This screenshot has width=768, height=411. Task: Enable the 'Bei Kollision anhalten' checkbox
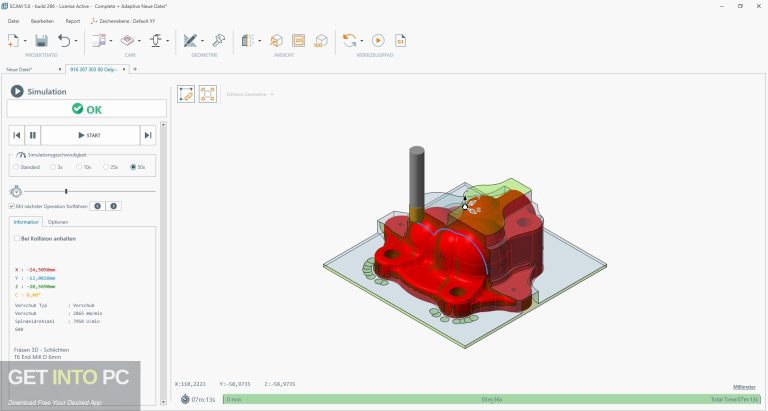click(x=17, y=239)
